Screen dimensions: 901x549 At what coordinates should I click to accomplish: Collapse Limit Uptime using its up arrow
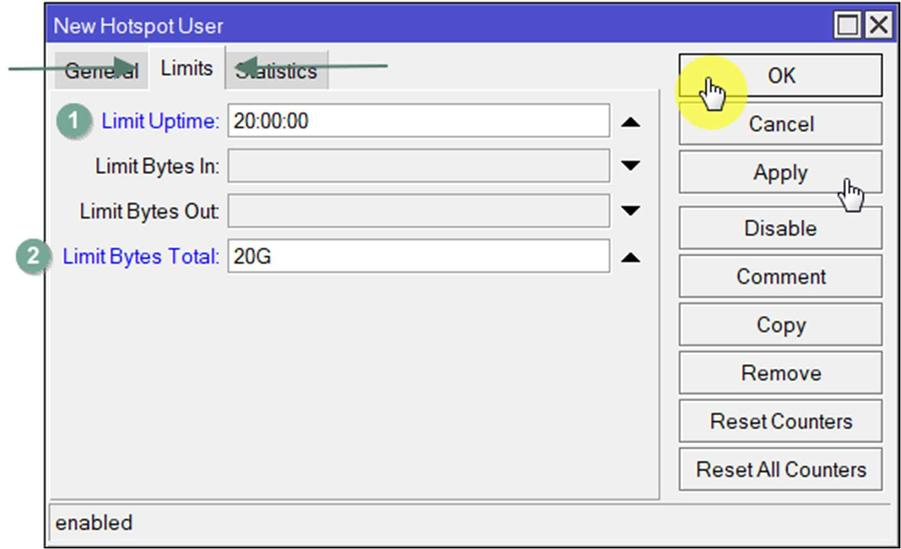coord(630,122)
